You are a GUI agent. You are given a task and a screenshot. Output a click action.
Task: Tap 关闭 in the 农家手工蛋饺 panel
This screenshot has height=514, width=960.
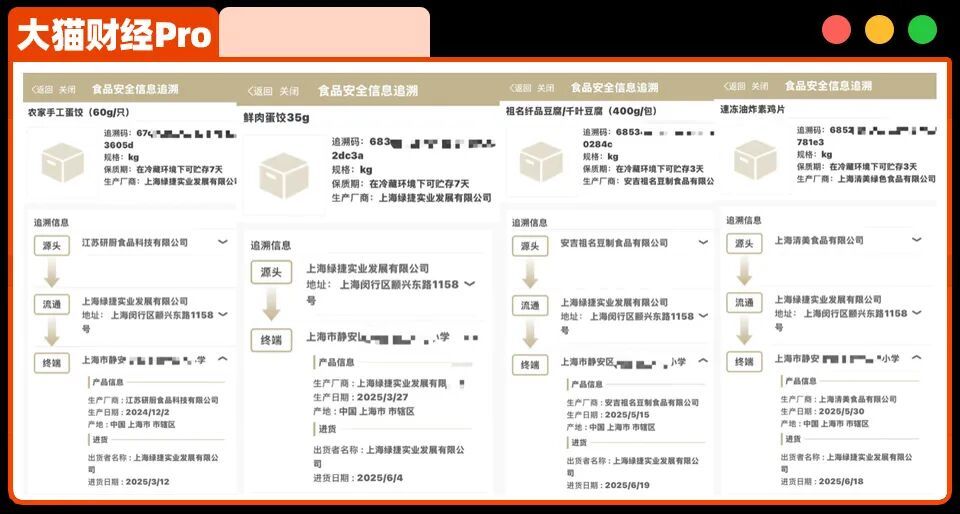click(67, 89)
